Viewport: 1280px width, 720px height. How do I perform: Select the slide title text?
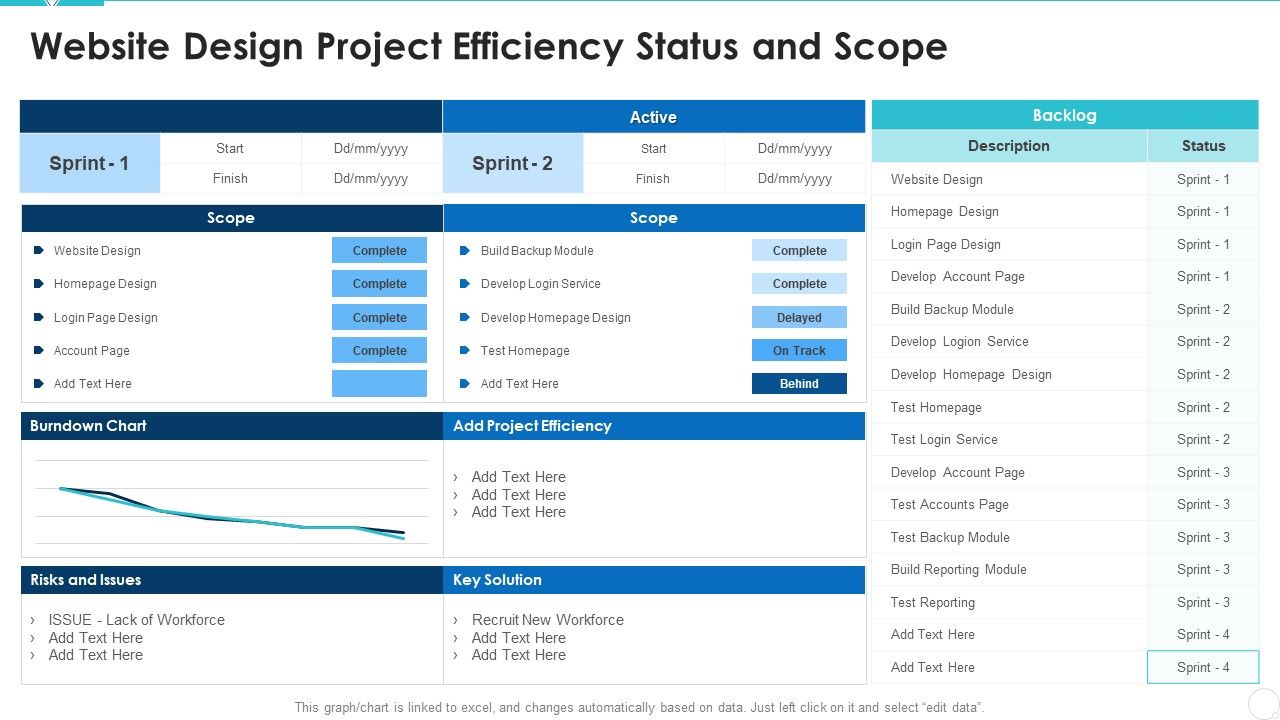coord(489,47)
